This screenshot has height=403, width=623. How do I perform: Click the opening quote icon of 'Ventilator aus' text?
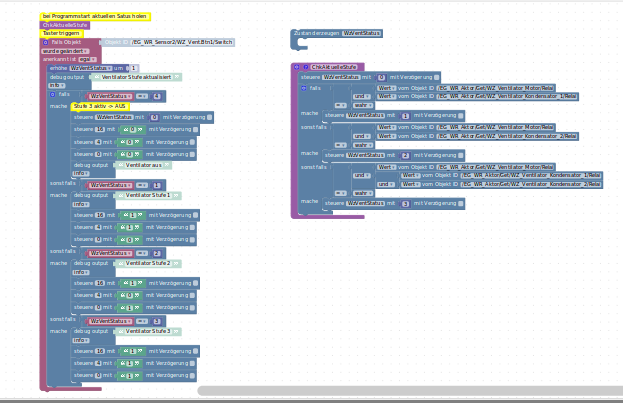[x=122, y=165]
